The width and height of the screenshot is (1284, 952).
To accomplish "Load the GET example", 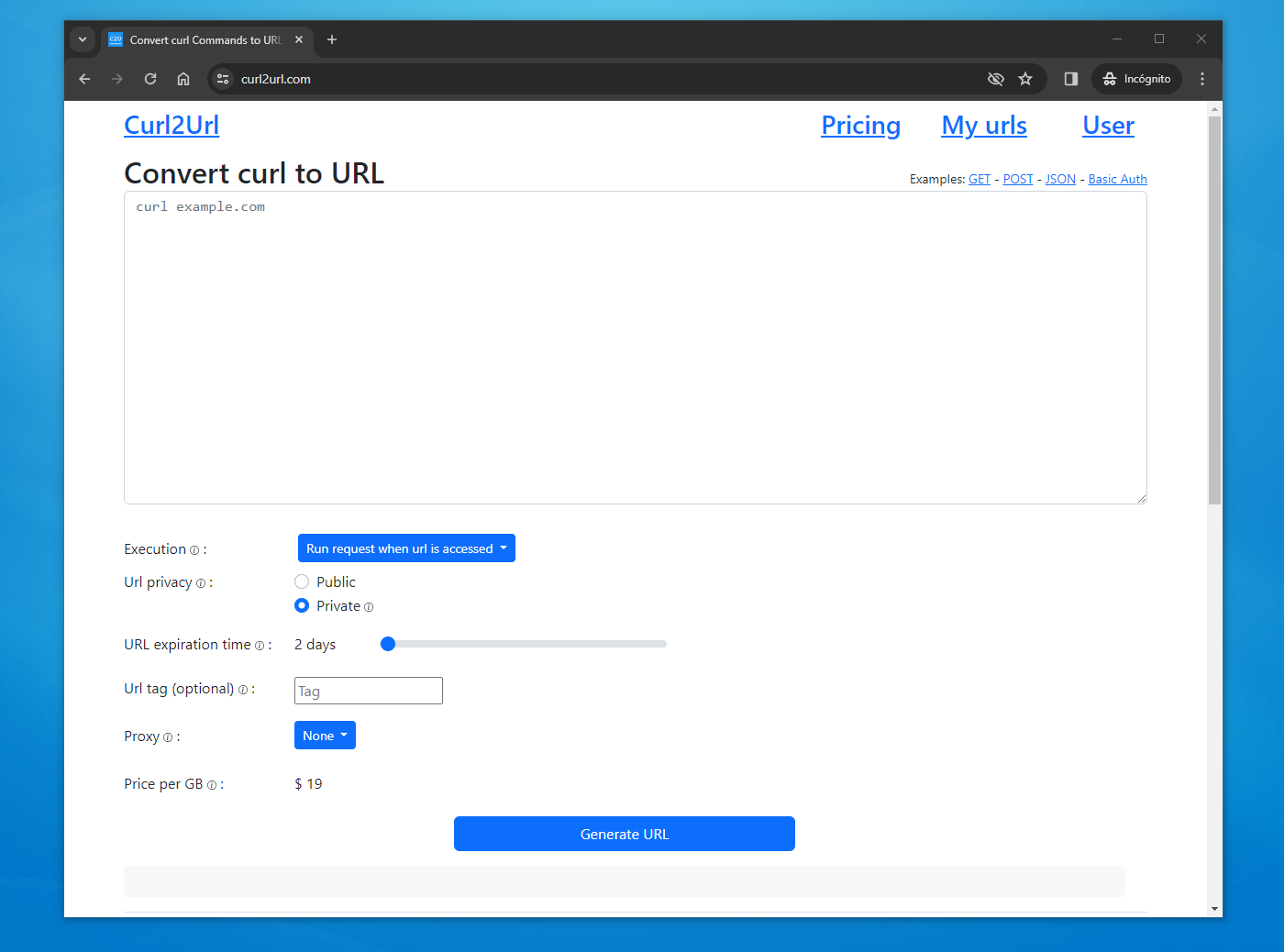I will 980,179.
